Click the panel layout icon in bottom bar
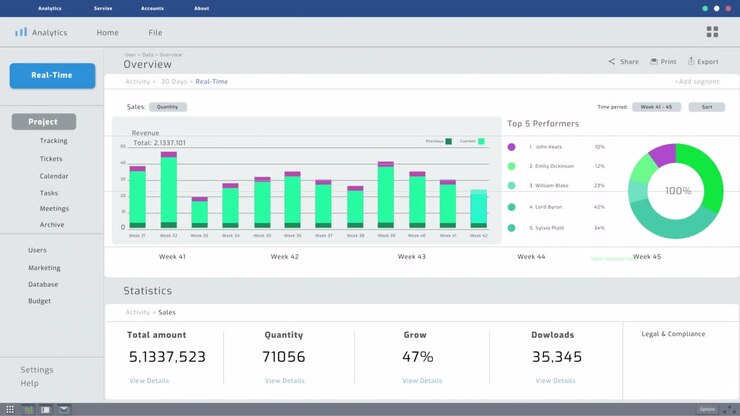The width and height of the screenshot is (740, 416). tap(45, 409)
